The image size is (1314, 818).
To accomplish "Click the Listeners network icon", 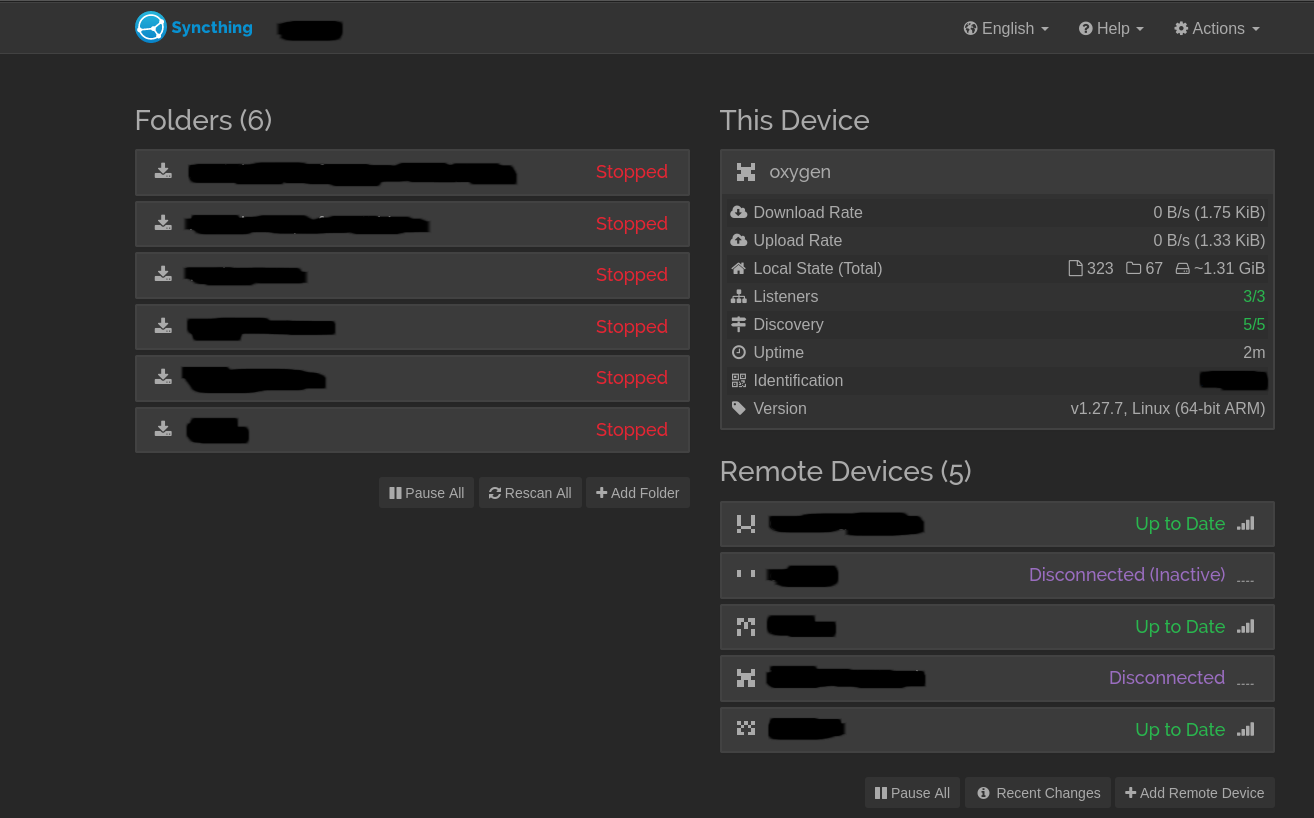I will [739, 296].
